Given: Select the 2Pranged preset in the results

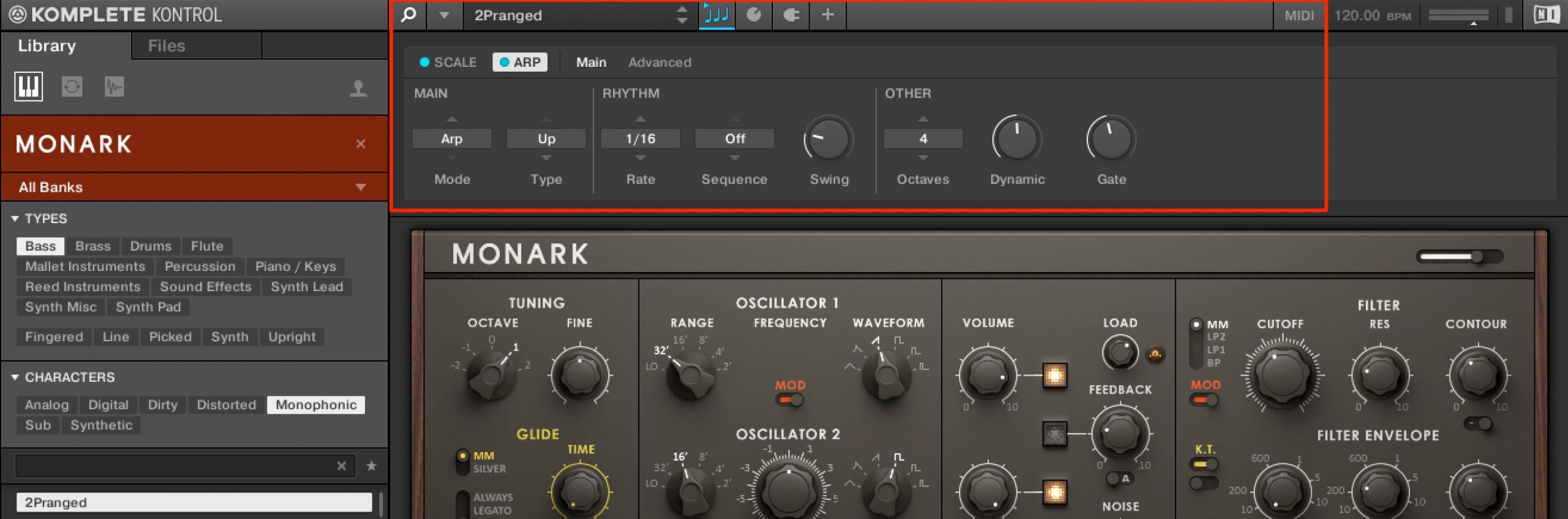Looking at the screenshot, I should pos(194,502).
